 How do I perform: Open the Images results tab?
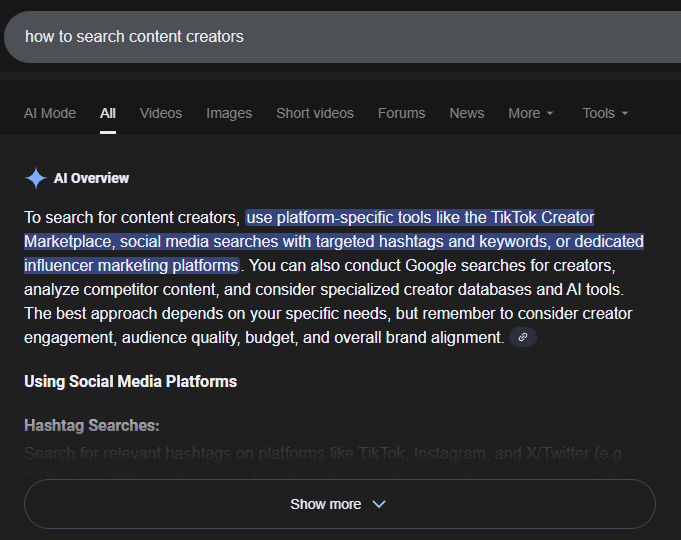pos(229,113)
